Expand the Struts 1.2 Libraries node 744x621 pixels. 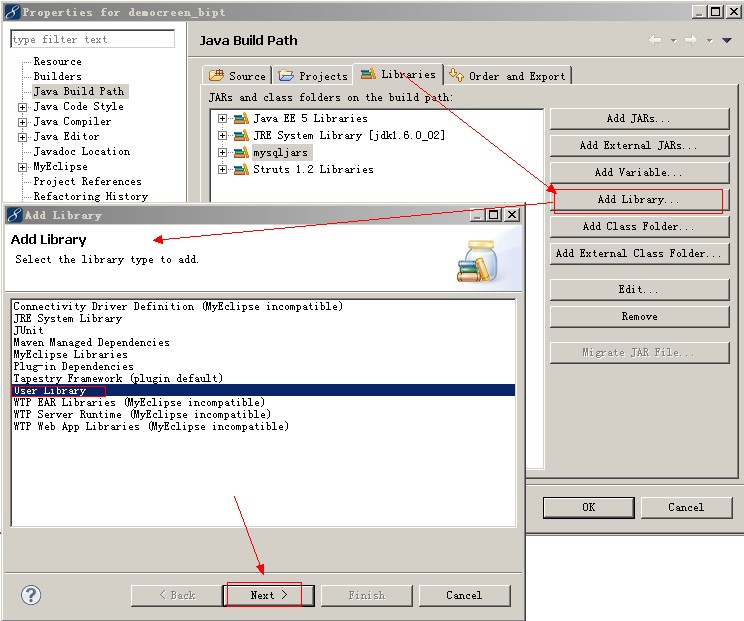(x=223, y=169)
